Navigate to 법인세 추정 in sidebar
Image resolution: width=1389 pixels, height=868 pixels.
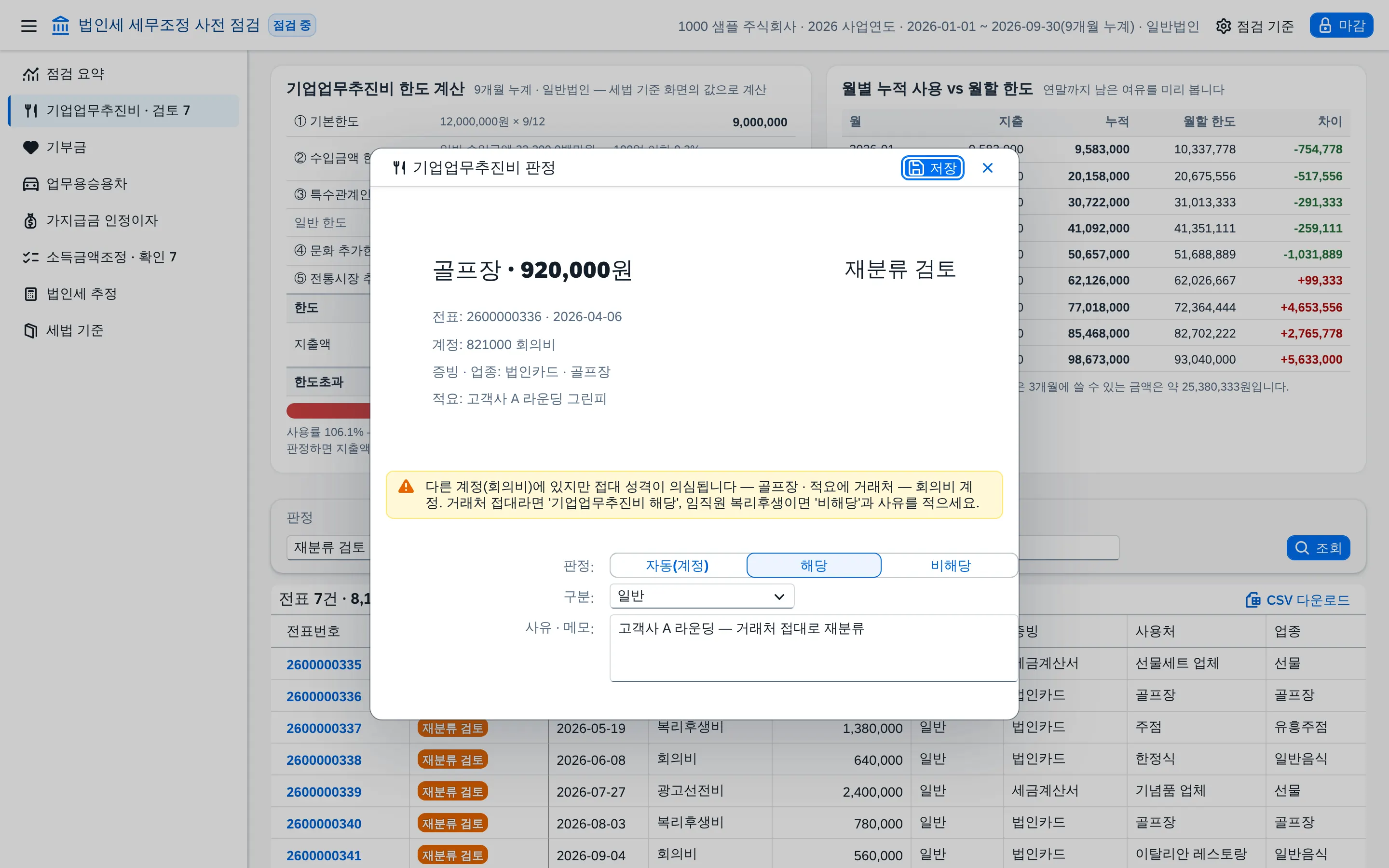pos(124,294)
